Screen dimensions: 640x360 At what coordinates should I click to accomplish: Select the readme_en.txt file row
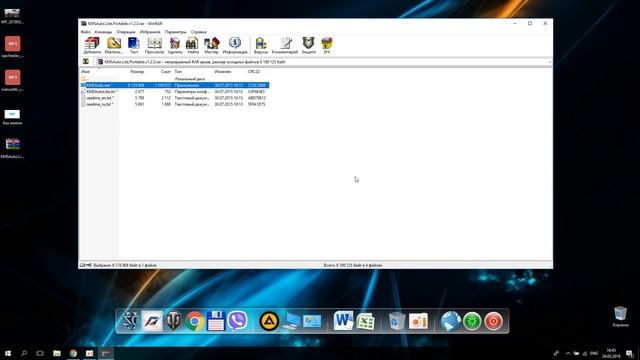pyautogui.click(x=175, y=98)
